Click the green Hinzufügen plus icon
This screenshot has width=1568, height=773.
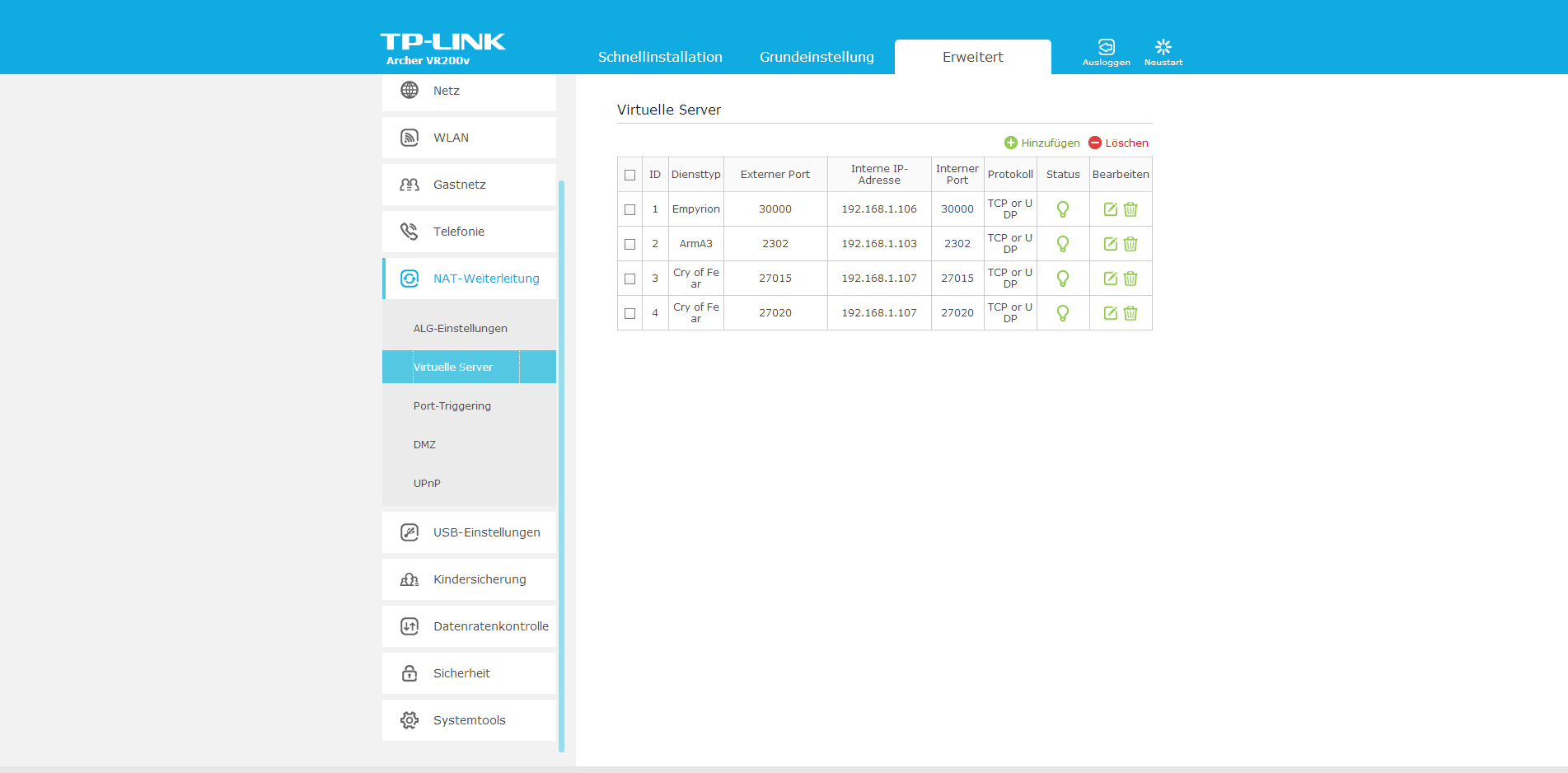[x=1011, y=143]
